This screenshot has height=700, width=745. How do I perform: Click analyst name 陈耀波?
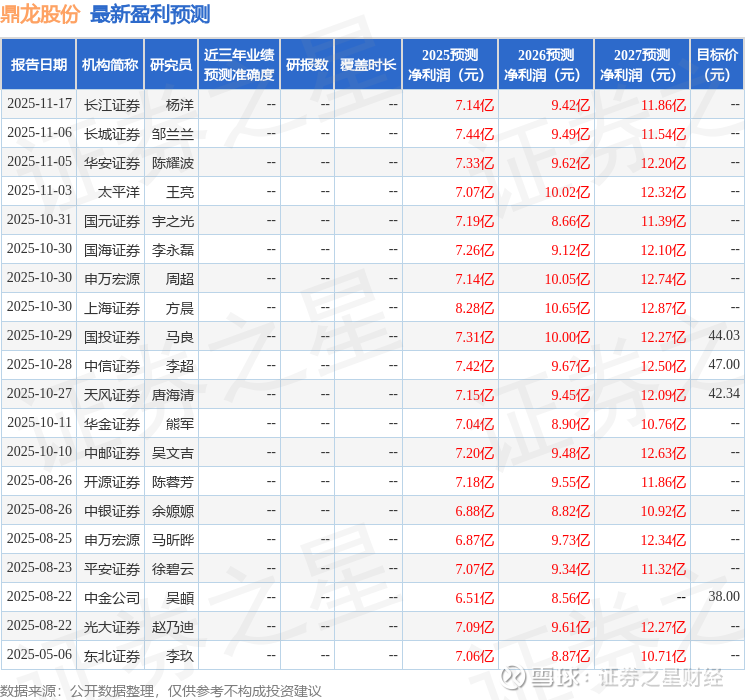click(x=173, y=163)
